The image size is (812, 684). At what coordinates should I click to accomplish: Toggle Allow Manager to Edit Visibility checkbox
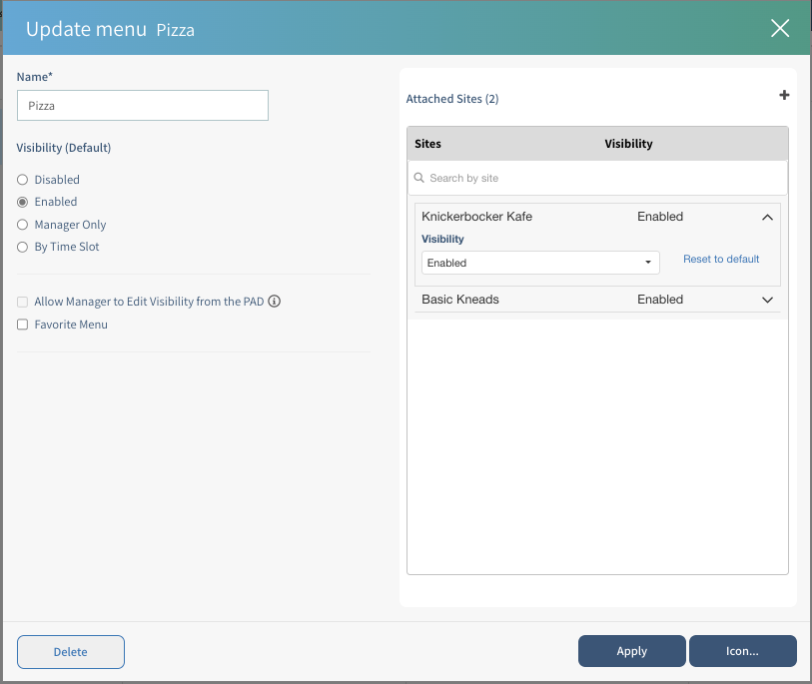23,301
